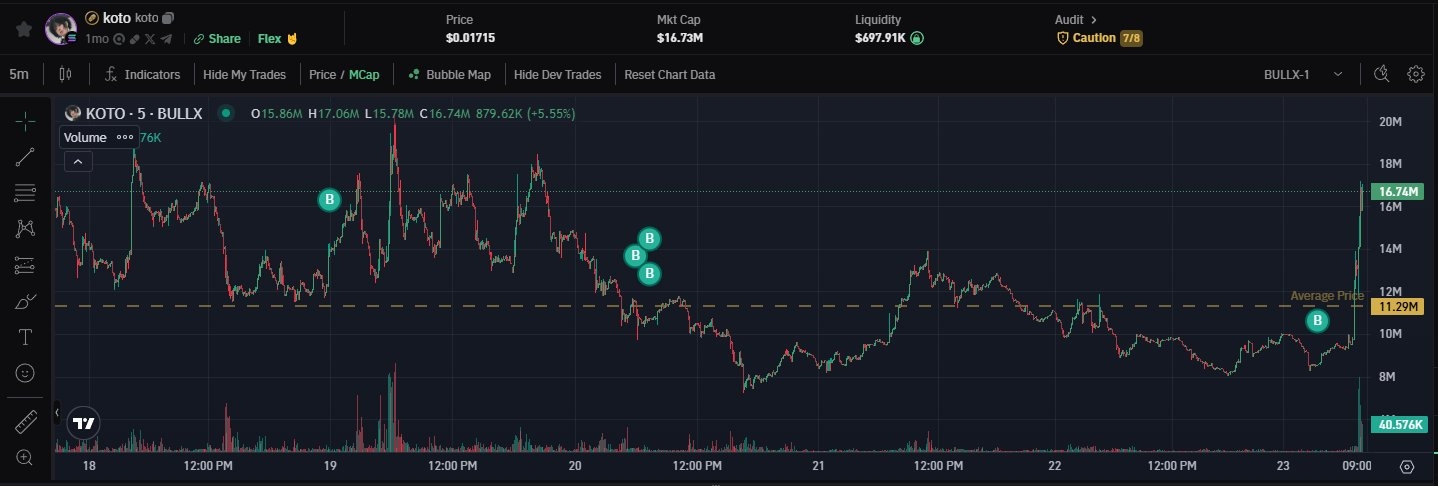Select the forecasting and measurement tool
The width and height of the screenshot is (1438, 486).
click(x=26, y=265)
